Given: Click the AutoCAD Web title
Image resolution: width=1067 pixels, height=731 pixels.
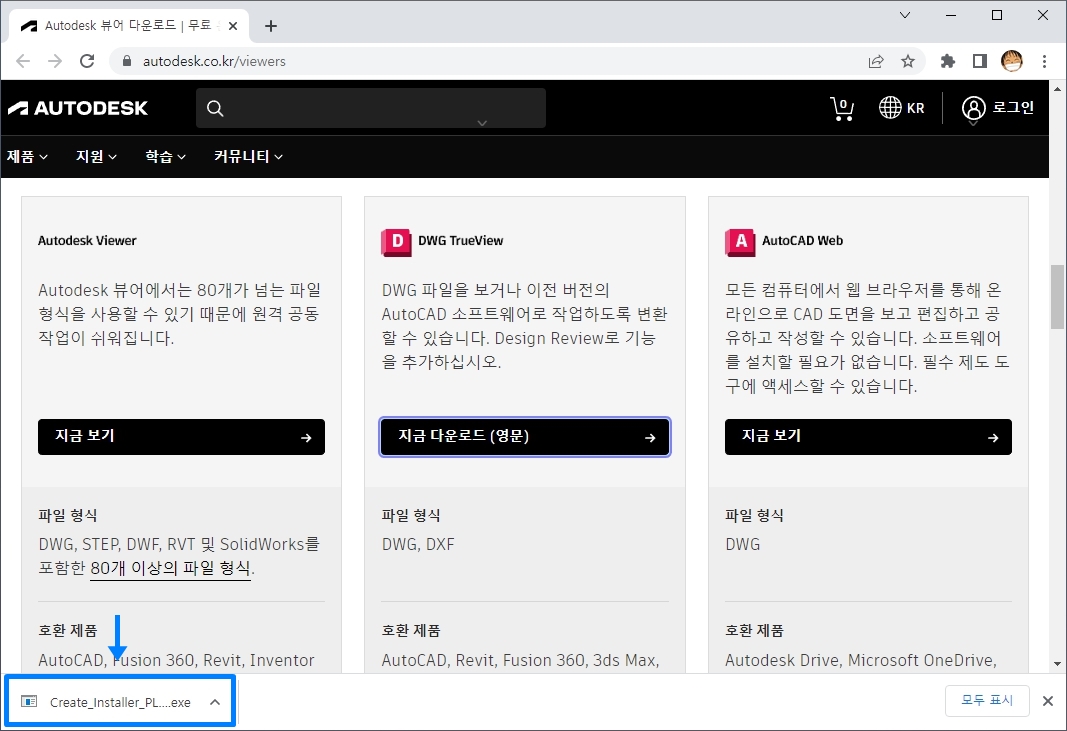Looking at the screenshot, I should 802,241.
